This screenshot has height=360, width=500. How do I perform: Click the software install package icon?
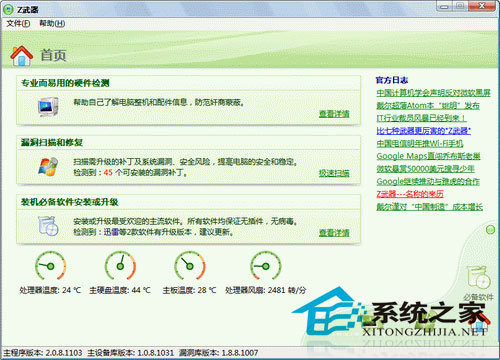point(48,226)
